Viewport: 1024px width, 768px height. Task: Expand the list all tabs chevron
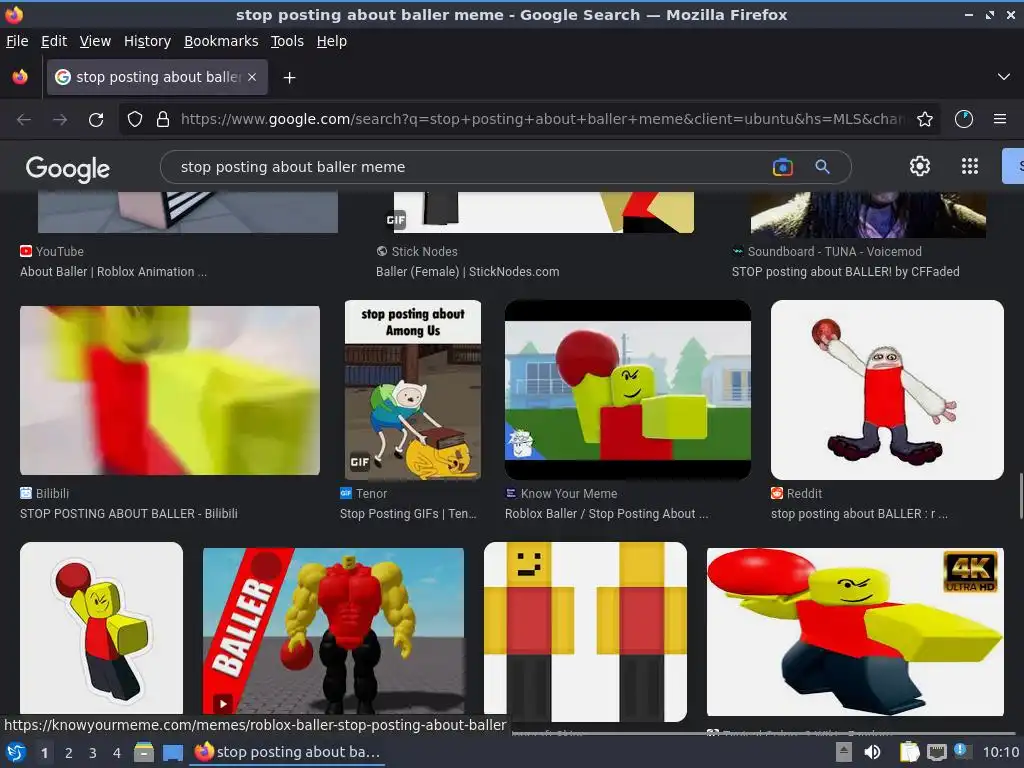[1004, 77]
